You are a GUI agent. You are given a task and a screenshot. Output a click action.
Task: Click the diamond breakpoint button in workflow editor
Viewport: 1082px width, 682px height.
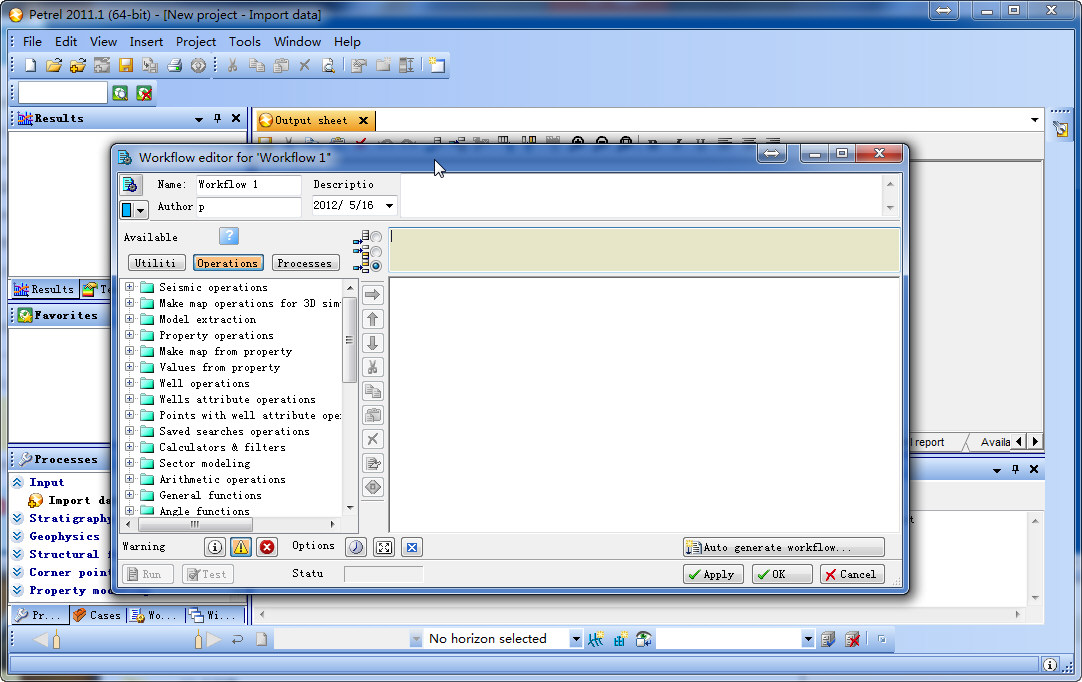[373, 487]
